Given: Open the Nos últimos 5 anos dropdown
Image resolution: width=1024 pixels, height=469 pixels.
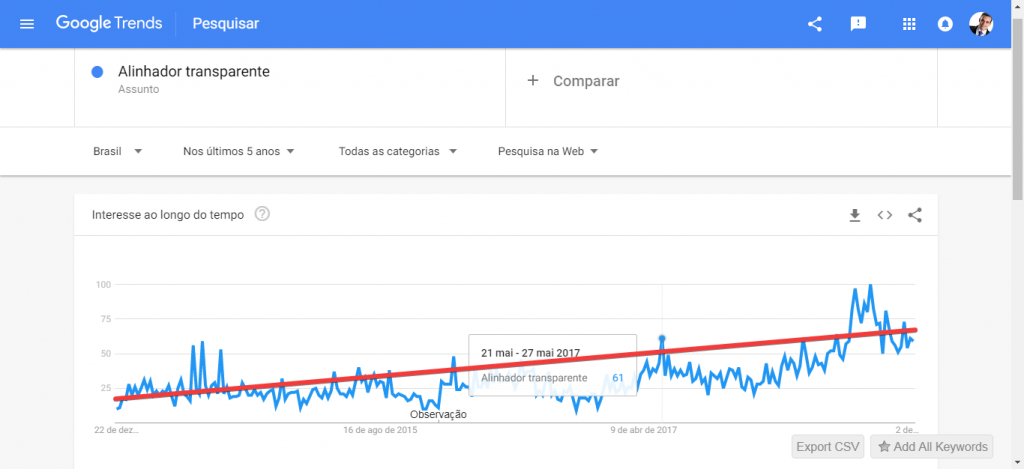Looking at the screenshot, I should 239,152.
